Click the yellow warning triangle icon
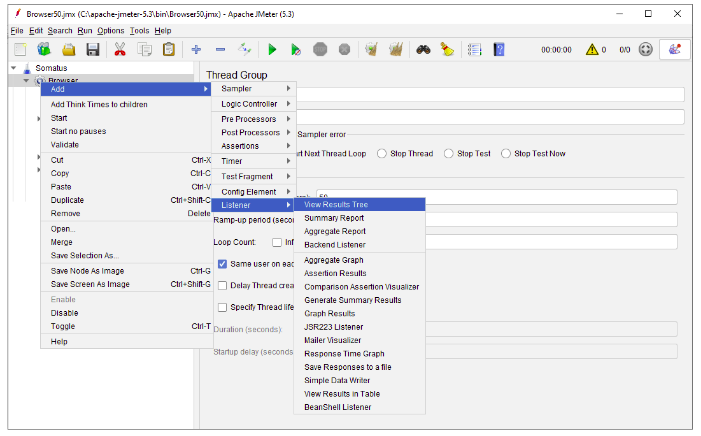The image size is (701, 436). coord(592,49)
